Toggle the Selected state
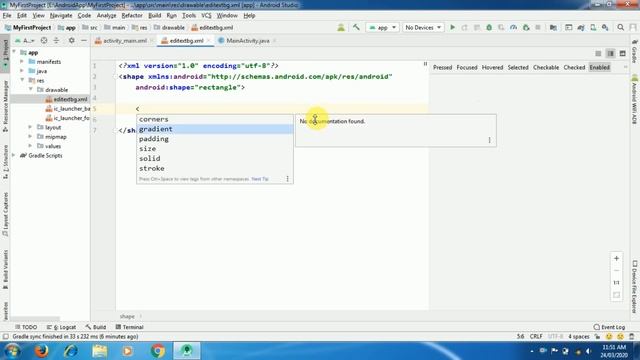This screenshot has height=360, width=640. [x=518, y=67]
